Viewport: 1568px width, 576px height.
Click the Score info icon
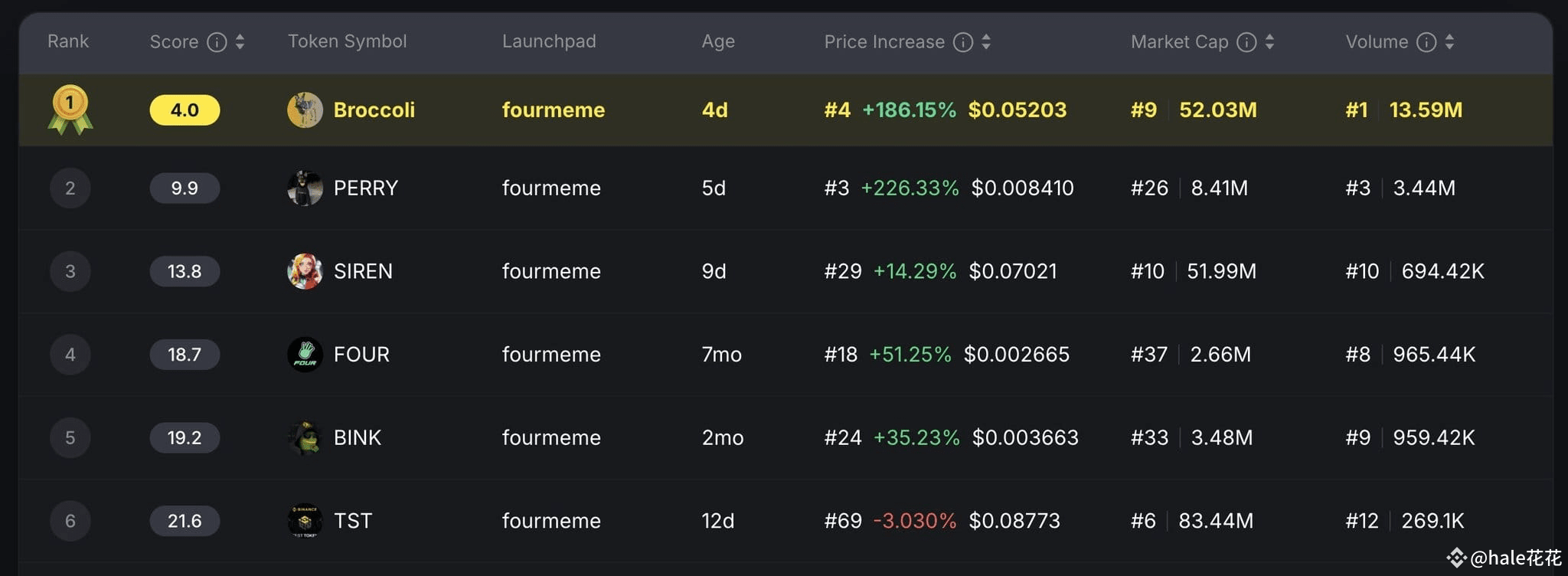pos(217,42)
